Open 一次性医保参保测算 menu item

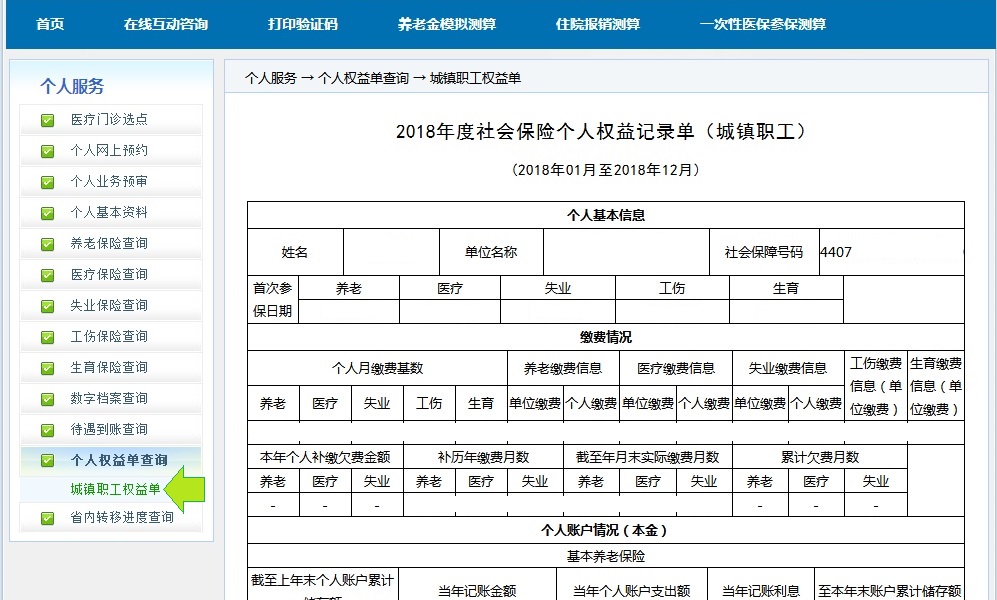763,24
